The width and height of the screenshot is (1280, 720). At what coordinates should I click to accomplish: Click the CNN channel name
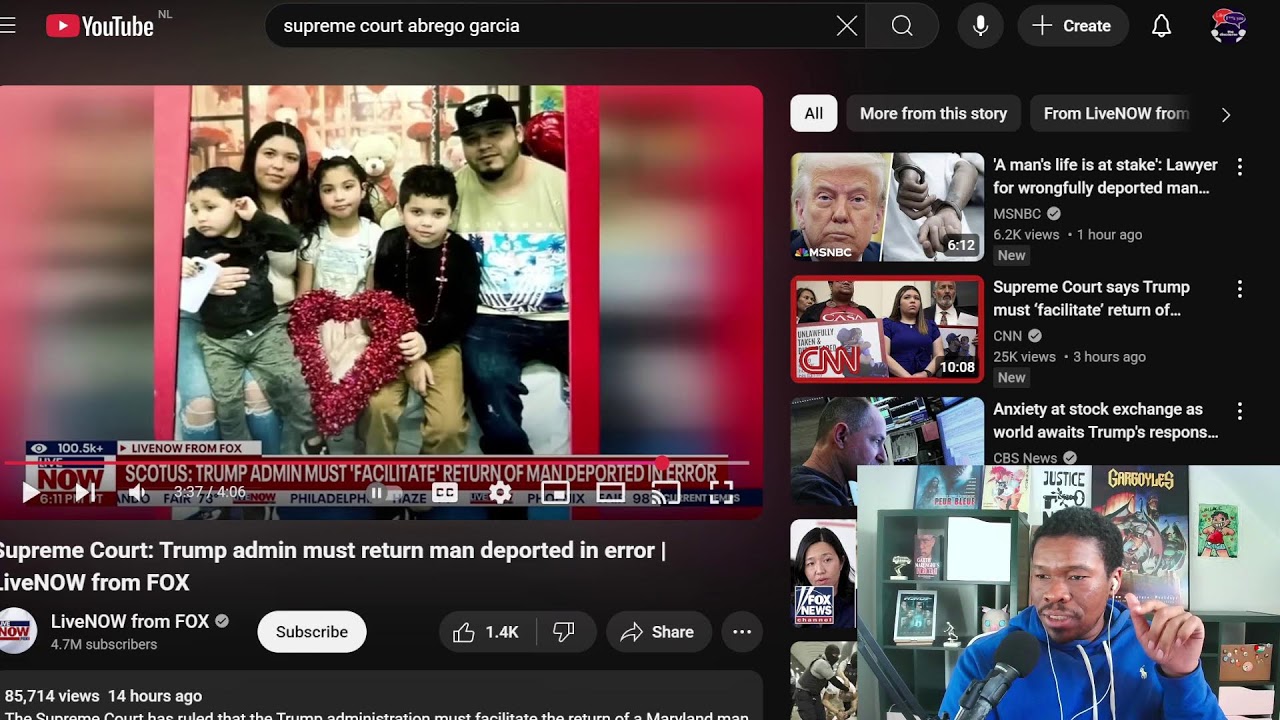tap(1008, 336)
